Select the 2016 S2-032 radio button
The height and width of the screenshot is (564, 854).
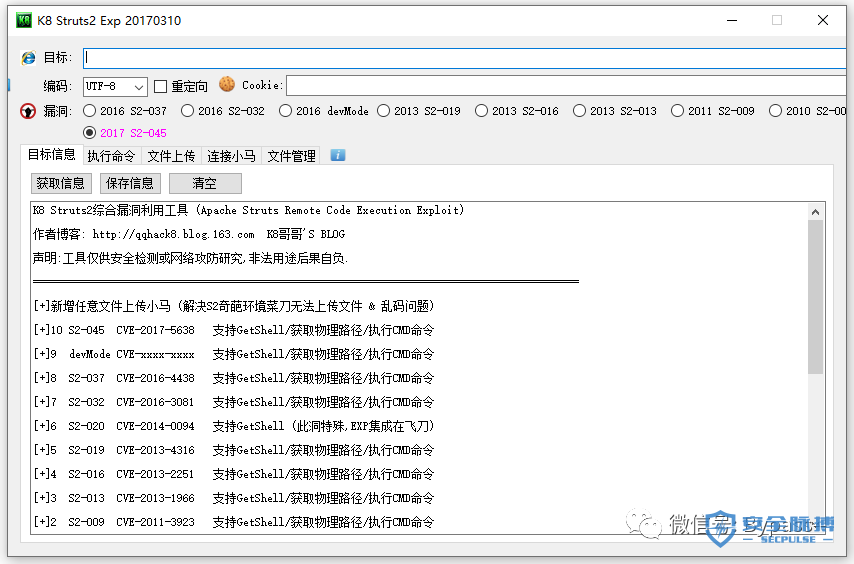[187, 111]
